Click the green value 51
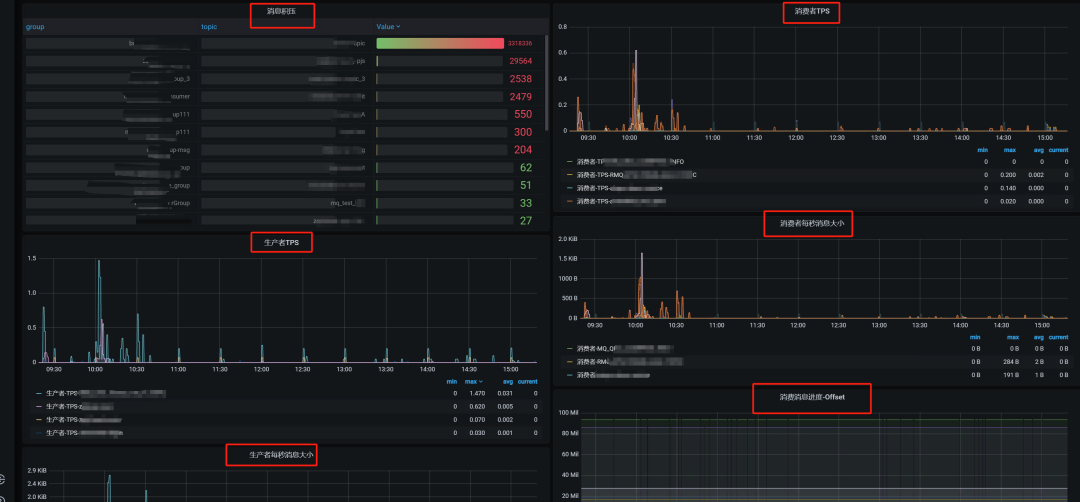 [526, 185]
